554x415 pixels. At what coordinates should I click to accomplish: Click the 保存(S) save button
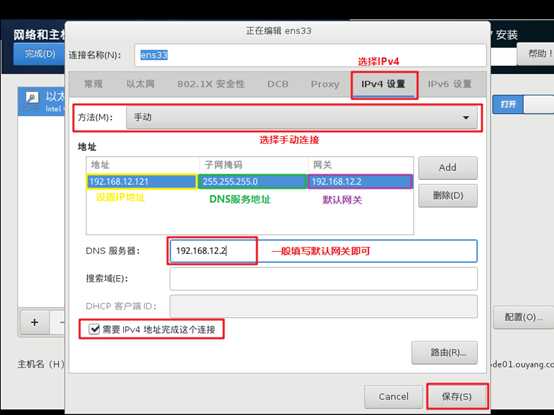coord(457,397)
